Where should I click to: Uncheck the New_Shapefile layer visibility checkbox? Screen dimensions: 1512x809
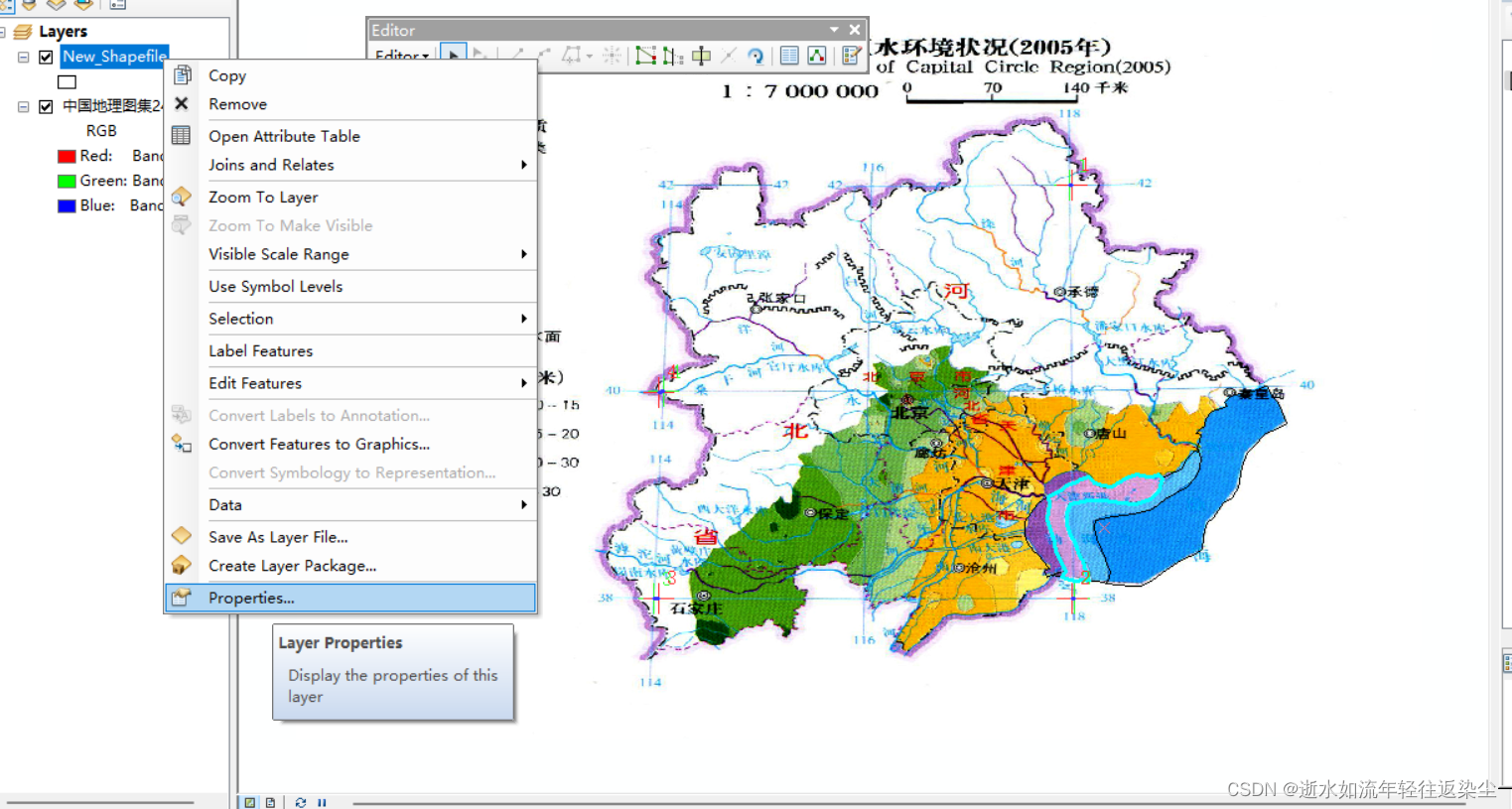[x=45, y=57]
